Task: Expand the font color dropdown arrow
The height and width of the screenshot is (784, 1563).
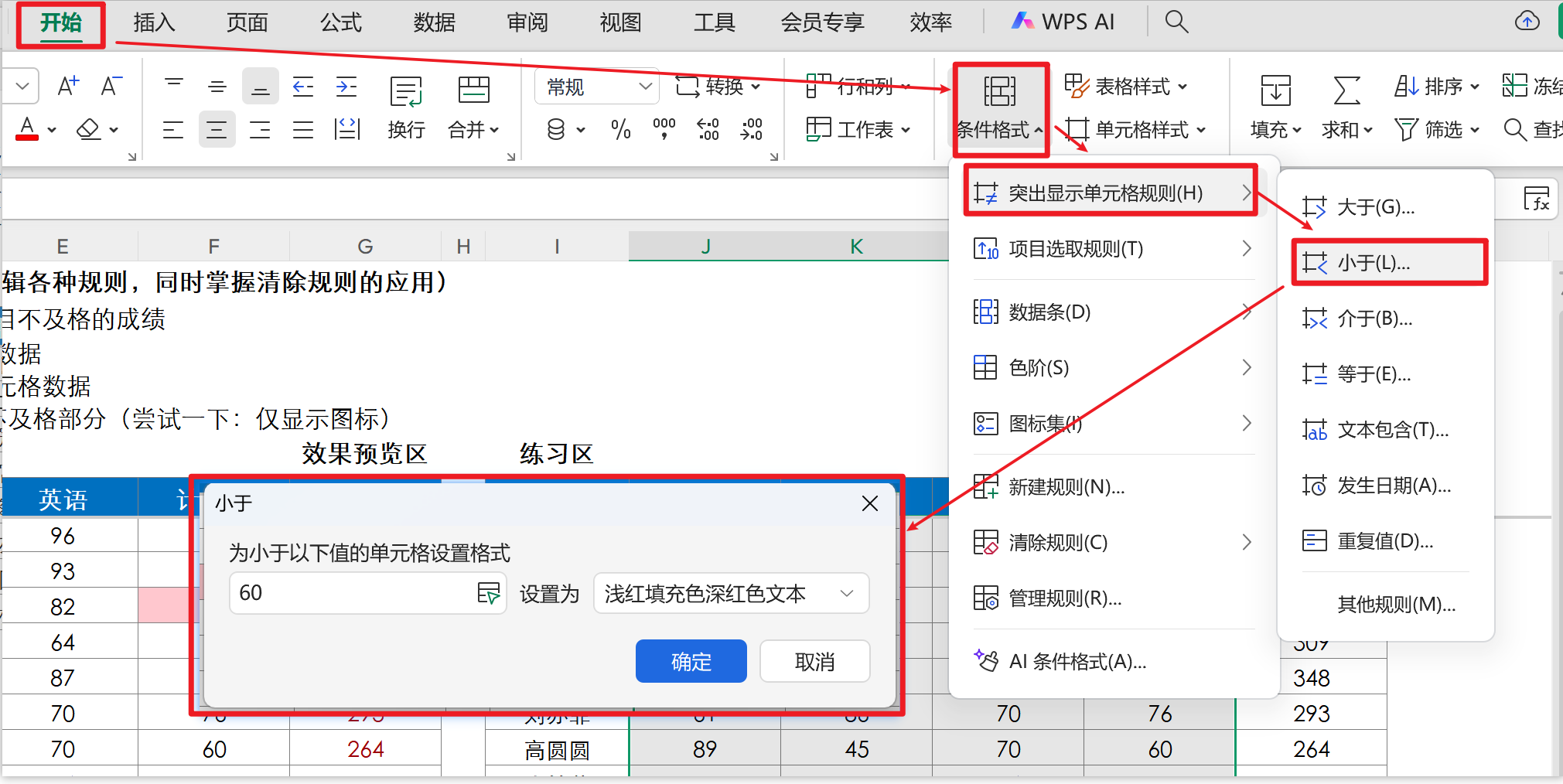Action: coord(52,130)
